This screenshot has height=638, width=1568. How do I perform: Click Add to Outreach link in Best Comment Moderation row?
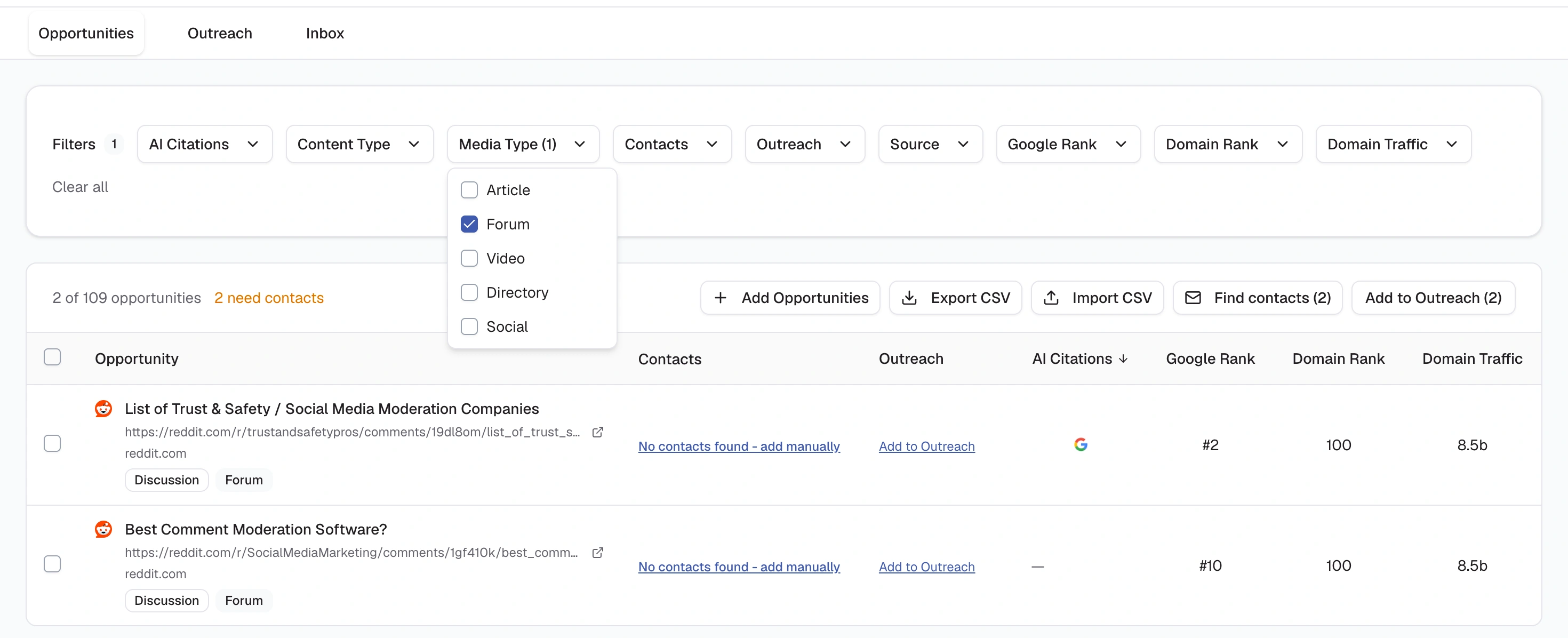point(926,567)
